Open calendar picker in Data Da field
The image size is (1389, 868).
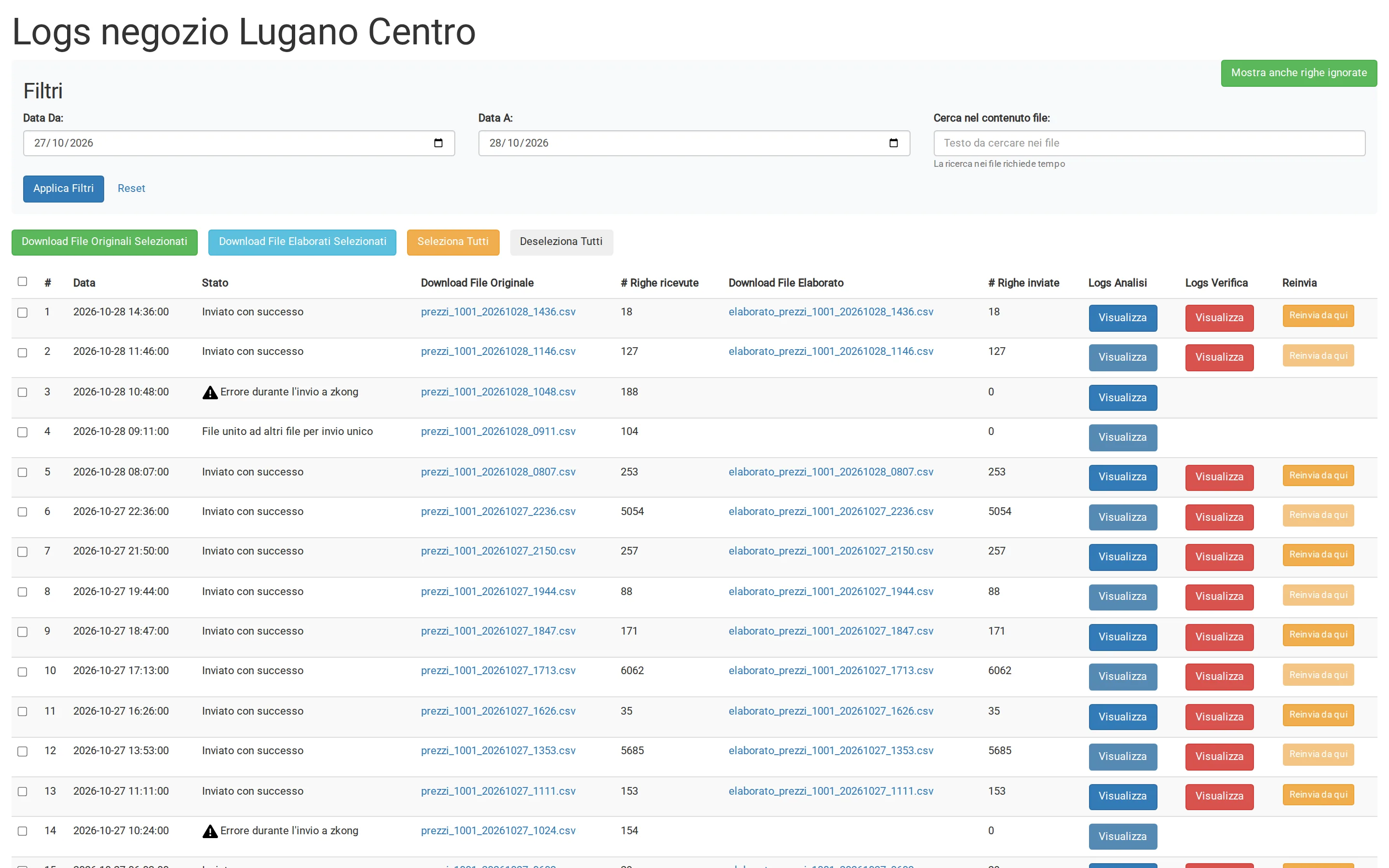pyautogui.click(x=438, y=143)
